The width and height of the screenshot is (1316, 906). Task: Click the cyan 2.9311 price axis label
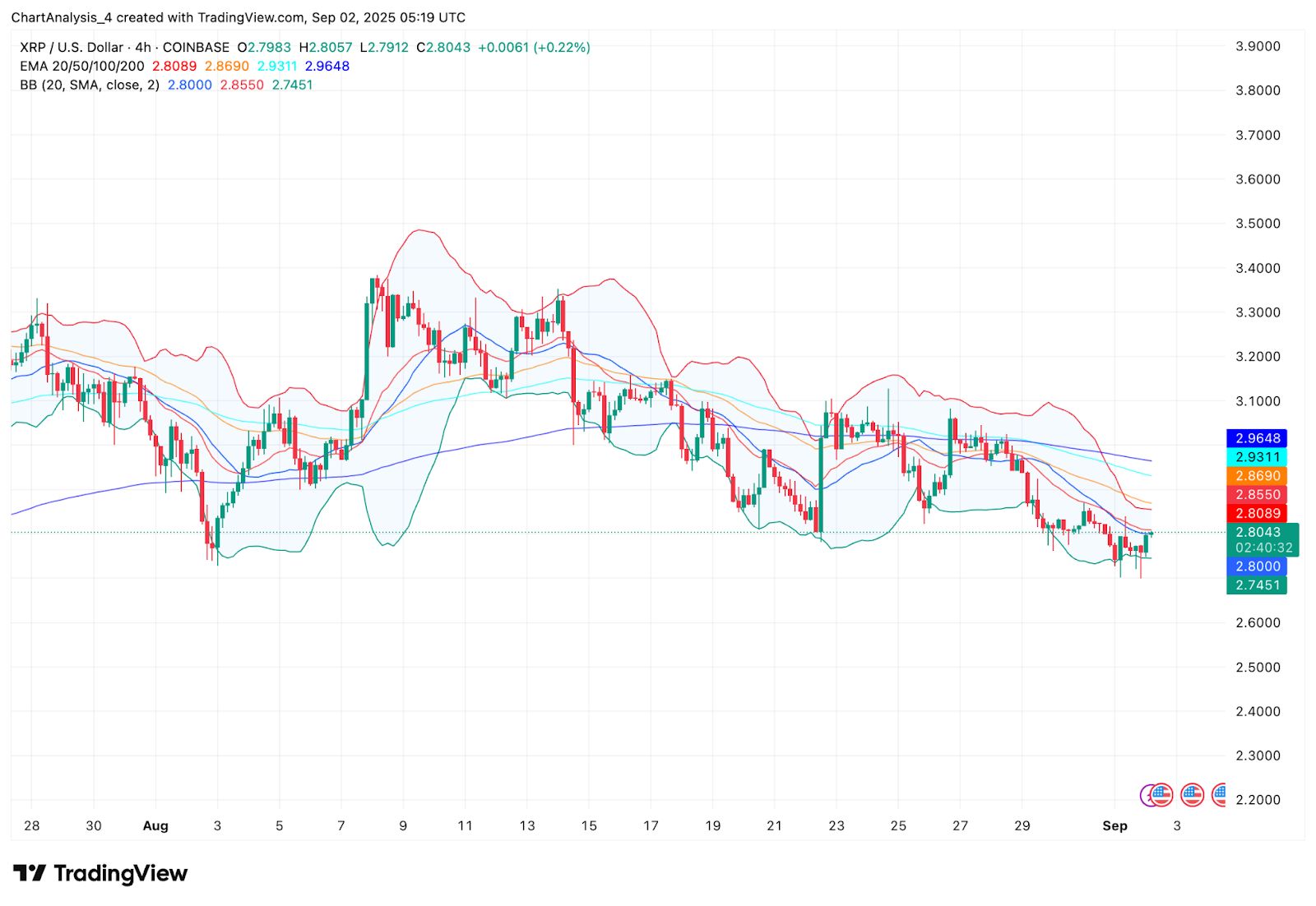click(1257, 457)
